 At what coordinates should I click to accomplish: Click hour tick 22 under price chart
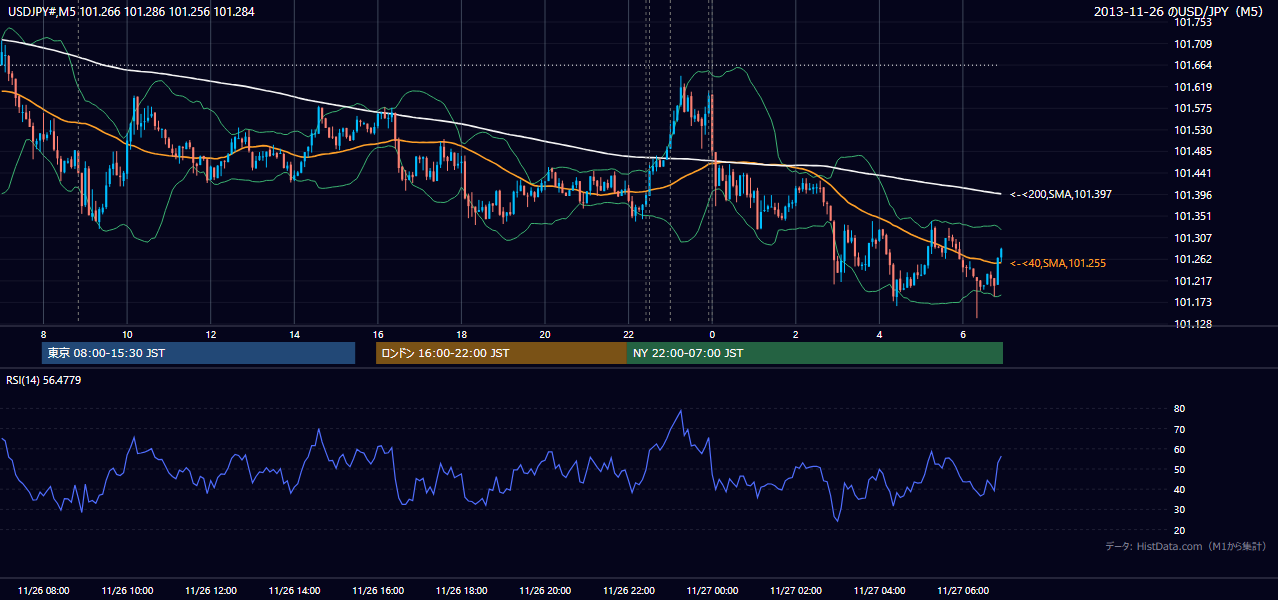tap(628, 334)
